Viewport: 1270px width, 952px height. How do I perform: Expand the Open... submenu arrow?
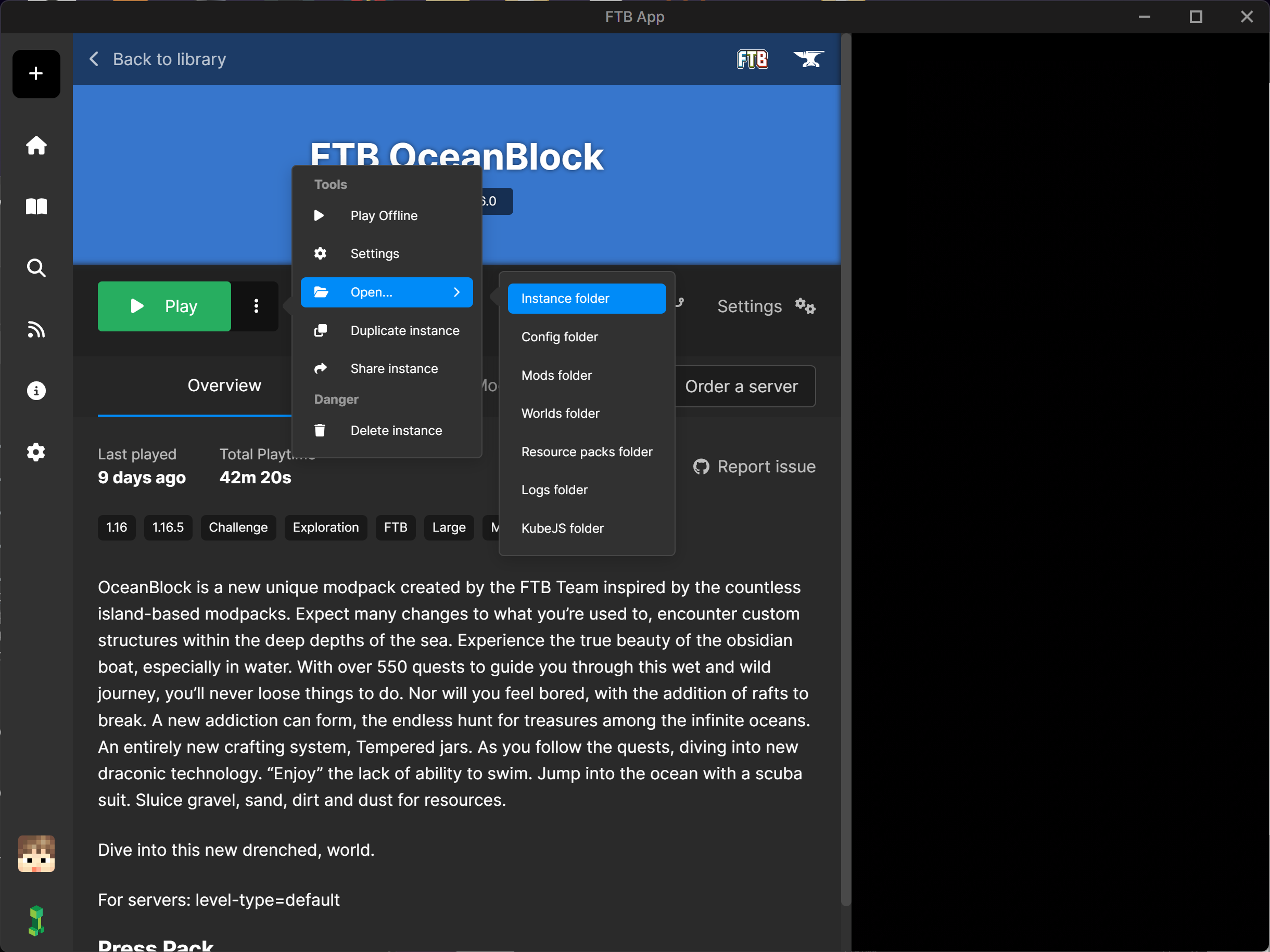(456, 292)
